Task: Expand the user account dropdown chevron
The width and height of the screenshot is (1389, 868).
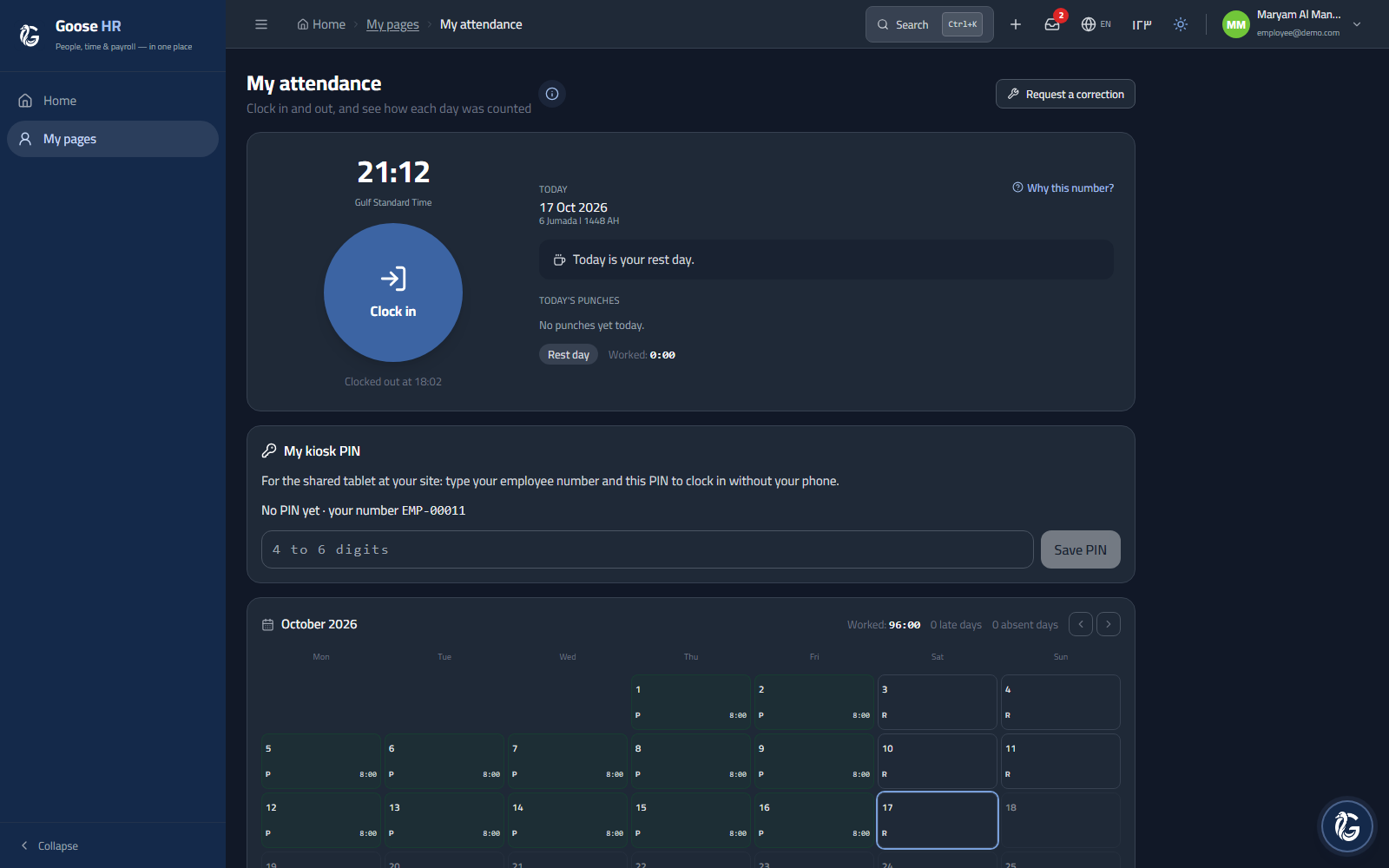Action: [x=1357, y=24]
